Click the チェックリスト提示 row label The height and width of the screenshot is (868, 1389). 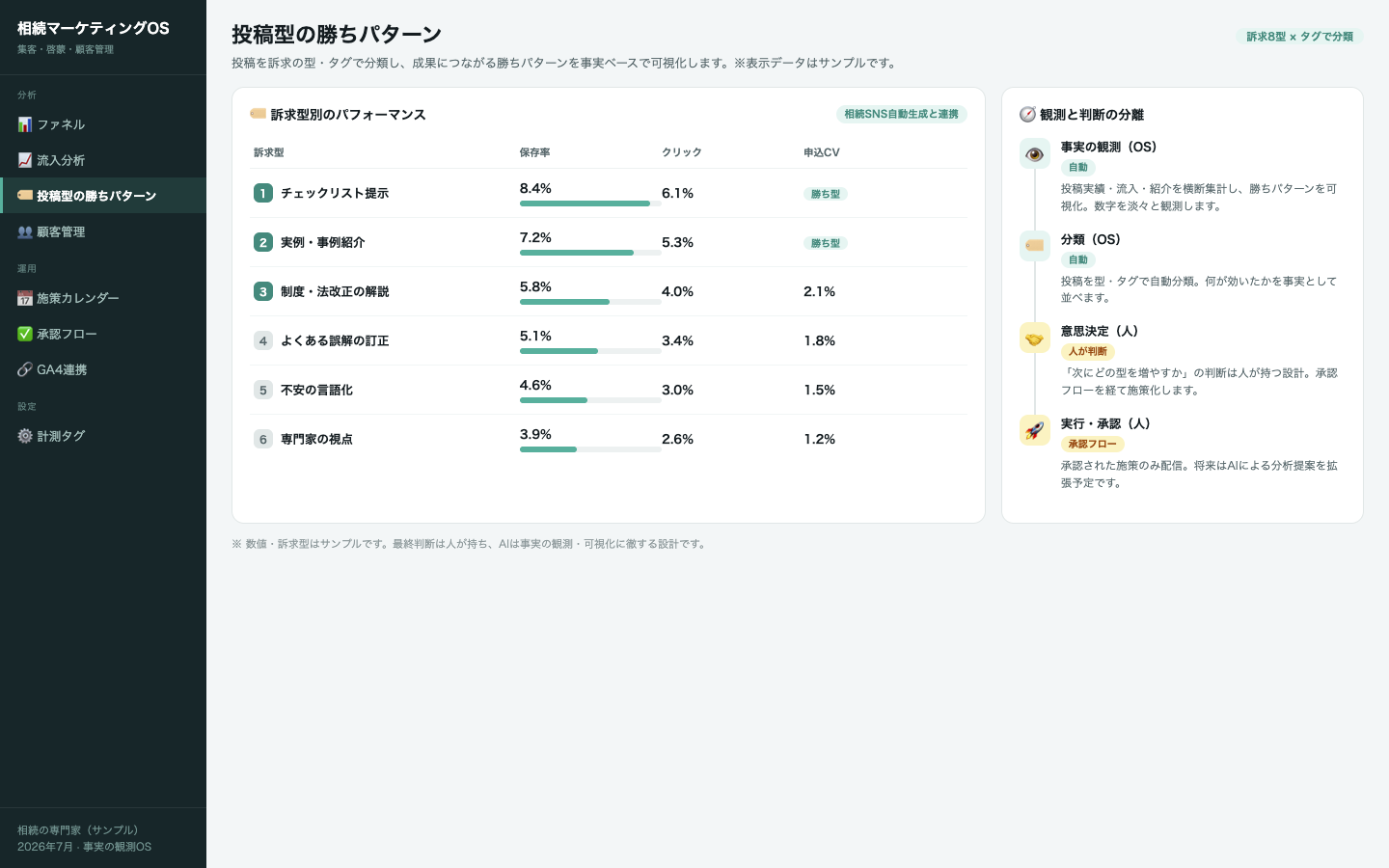pos(334,193)
